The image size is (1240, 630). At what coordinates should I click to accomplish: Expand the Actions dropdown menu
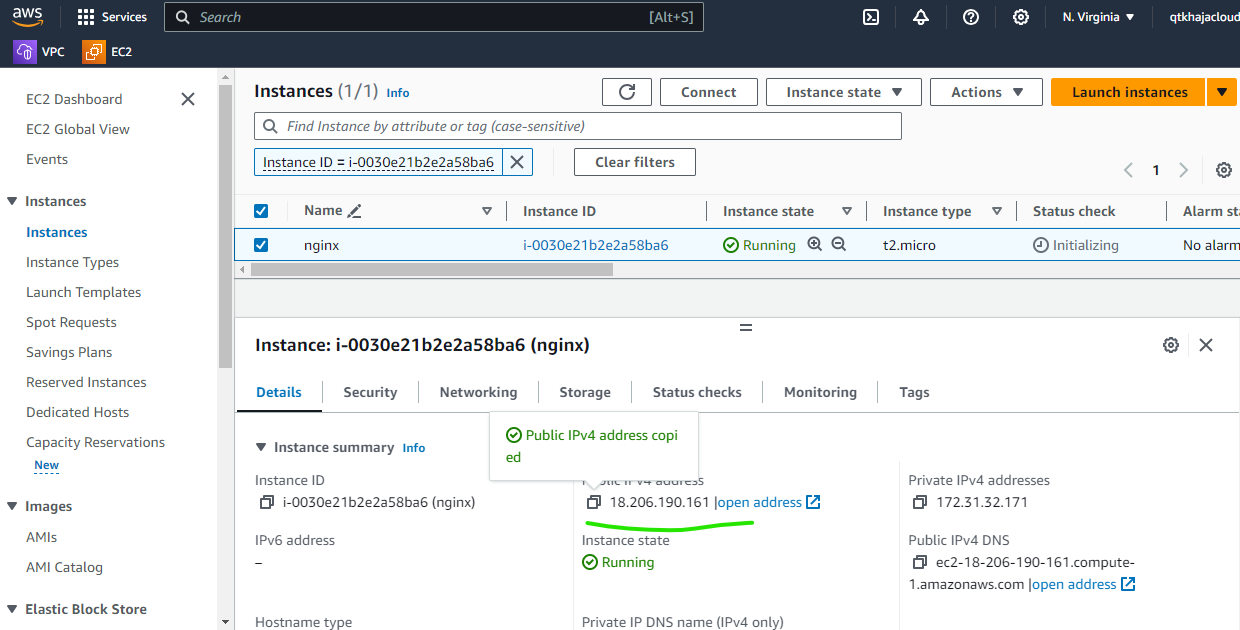(x=986, y=92)
